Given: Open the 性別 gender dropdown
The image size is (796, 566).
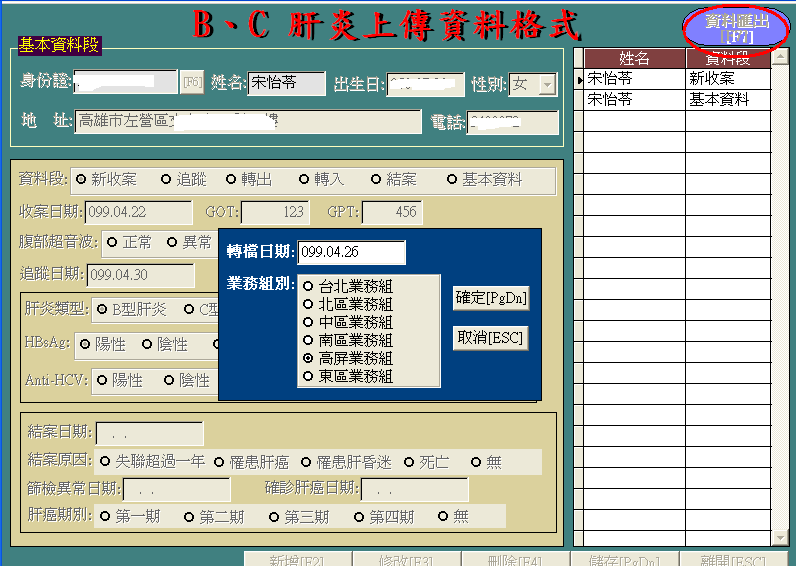Looking at the screenshot, I should coord(547,85).
